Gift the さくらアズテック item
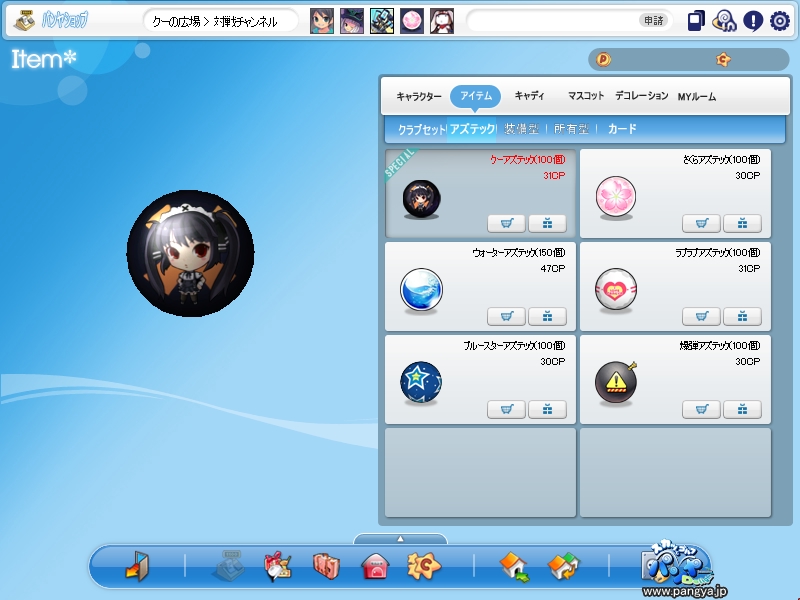 click(742, 223)
